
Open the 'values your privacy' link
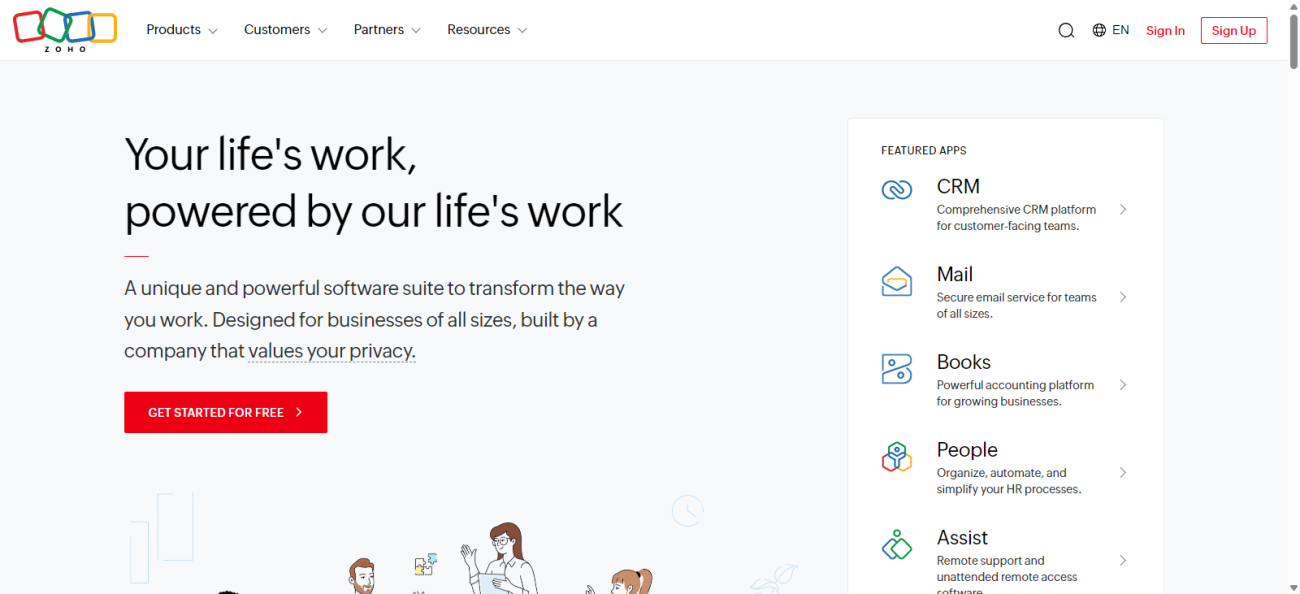[331, 351]
